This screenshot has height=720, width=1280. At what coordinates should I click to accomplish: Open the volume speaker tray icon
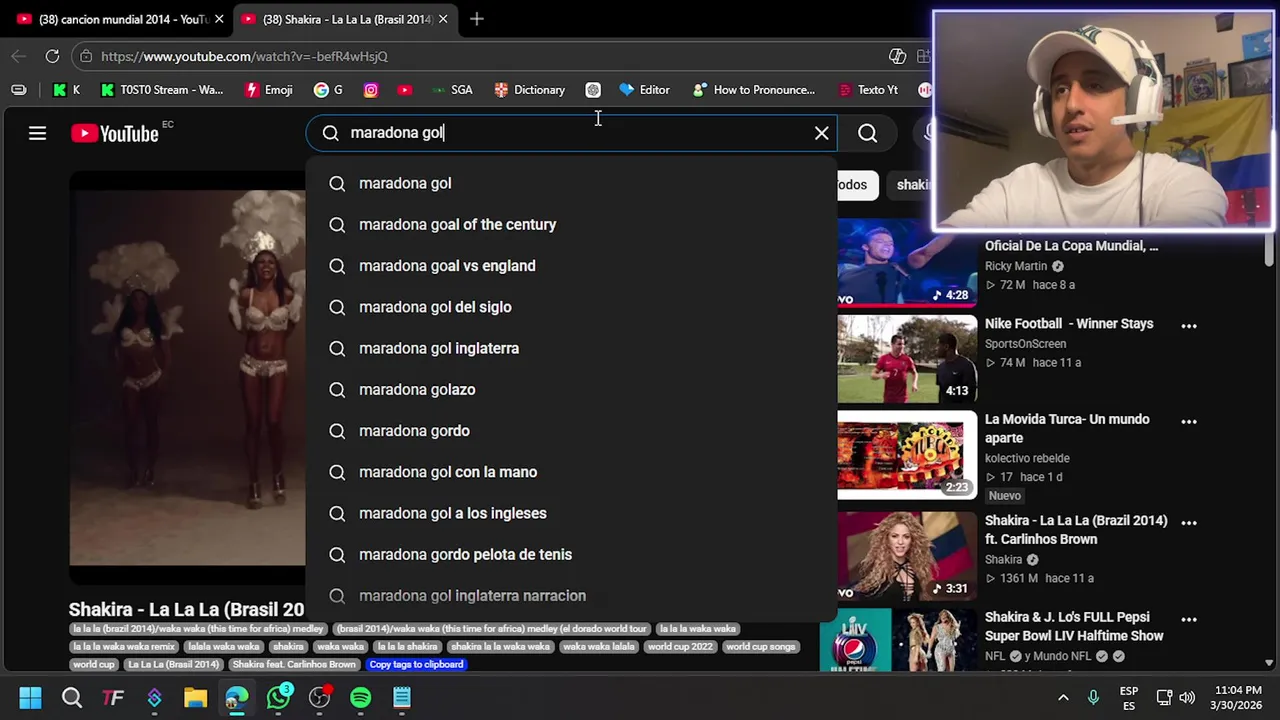point(1187,698)
